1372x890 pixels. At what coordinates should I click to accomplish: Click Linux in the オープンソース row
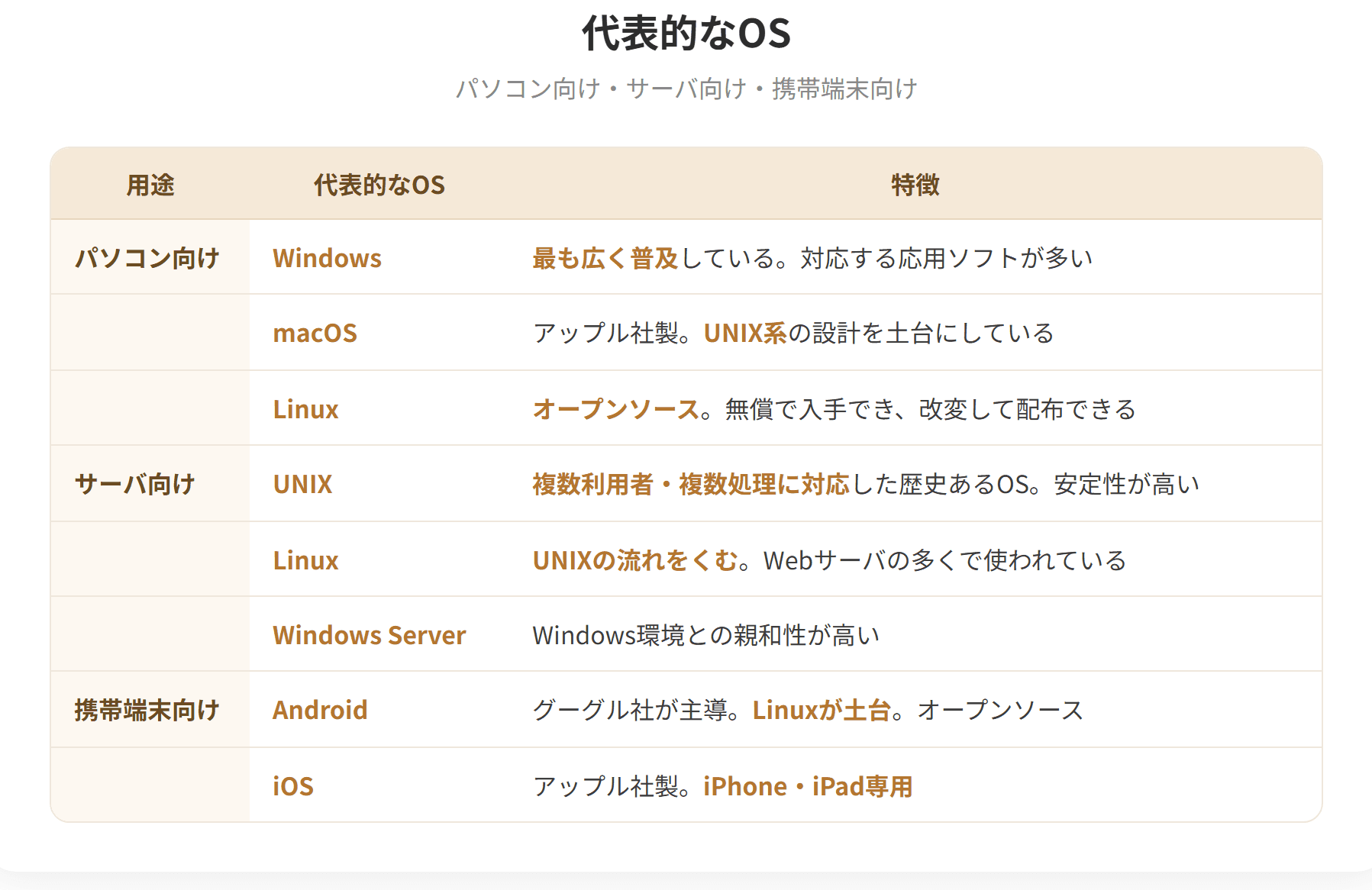pos(305,409)
